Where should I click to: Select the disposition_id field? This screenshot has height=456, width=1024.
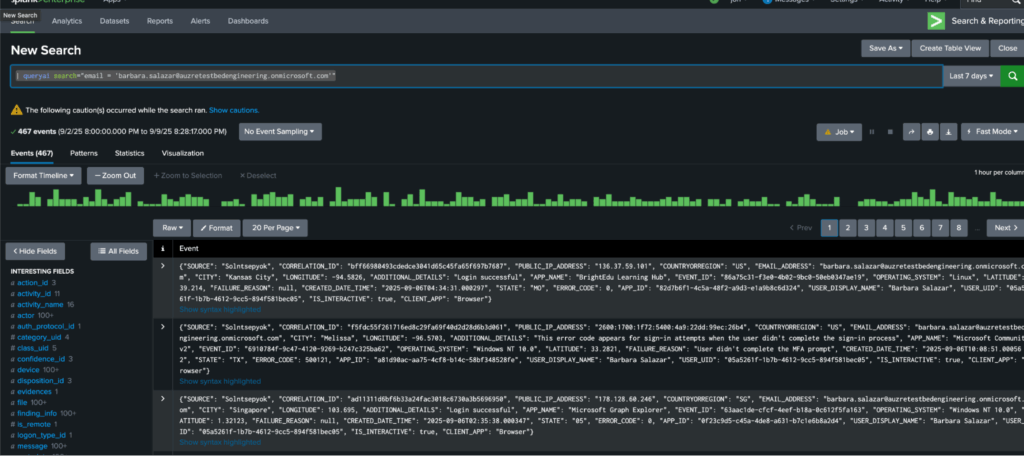coord(40,380)
